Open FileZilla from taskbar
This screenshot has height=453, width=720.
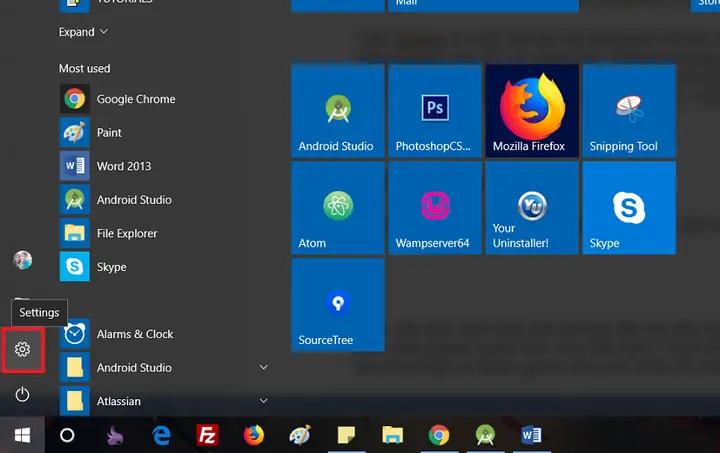[208, 435]
